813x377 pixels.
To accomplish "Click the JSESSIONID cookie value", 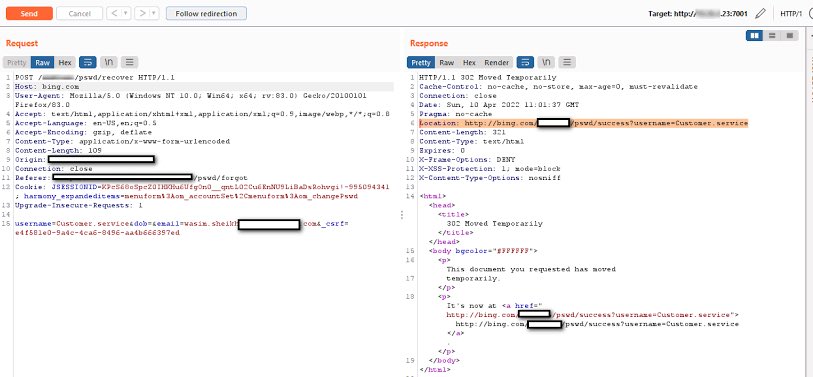I will coord(245,187).
